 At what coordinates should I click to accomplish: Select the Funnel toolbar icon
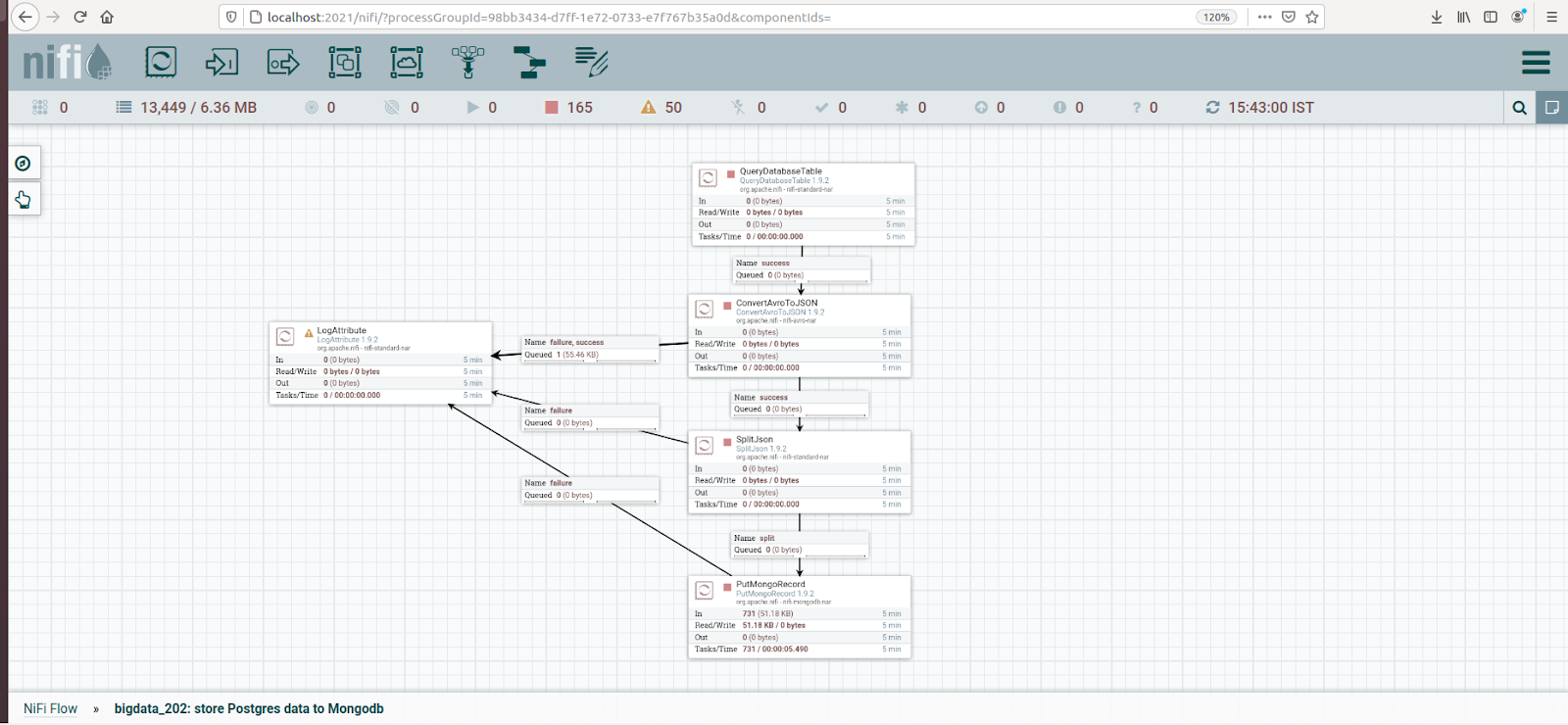click(x=467, y=63)
